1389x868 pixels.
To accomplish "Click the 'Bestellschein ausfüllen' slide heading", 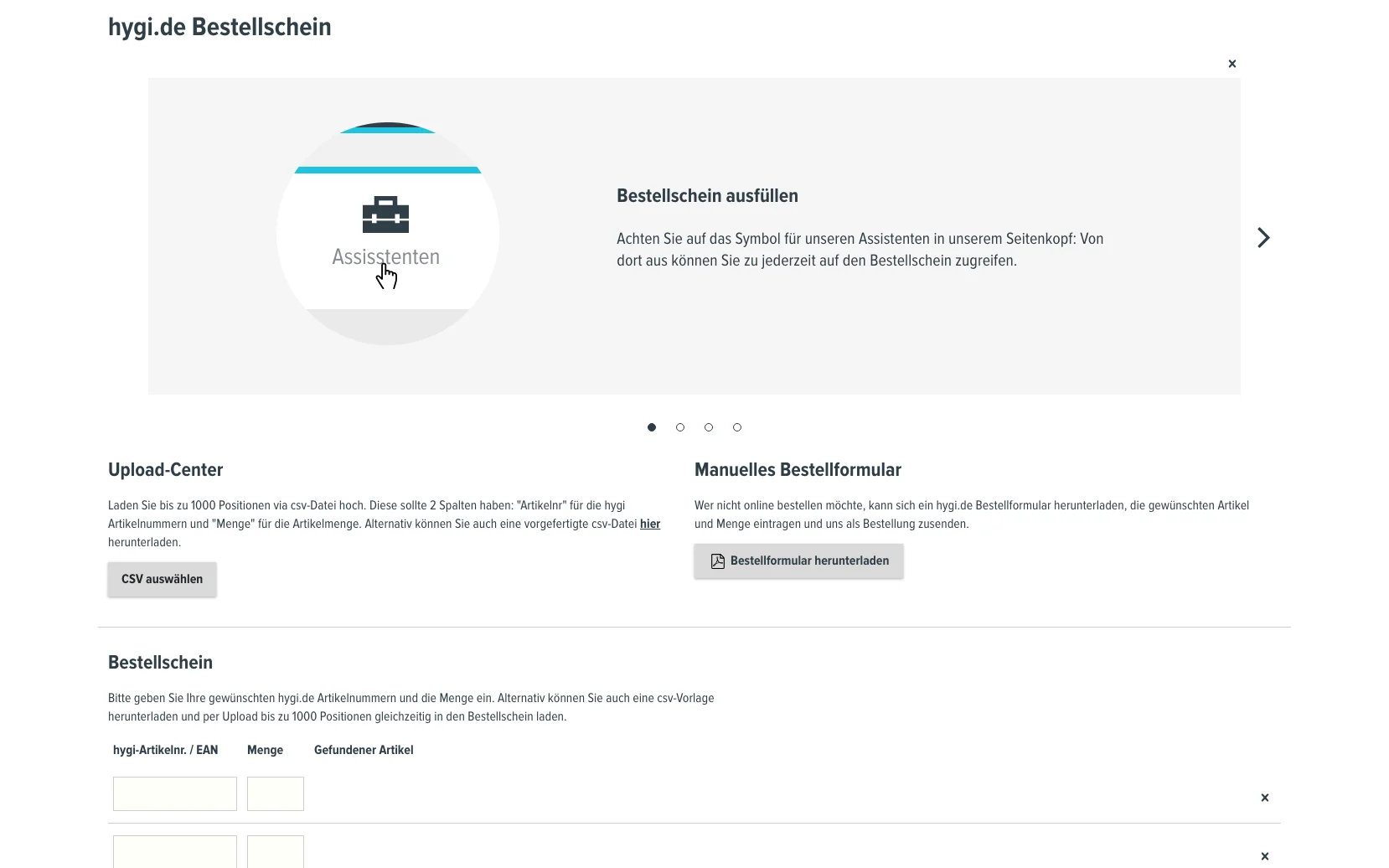I will pyautogui.click(x=707, y=196).
